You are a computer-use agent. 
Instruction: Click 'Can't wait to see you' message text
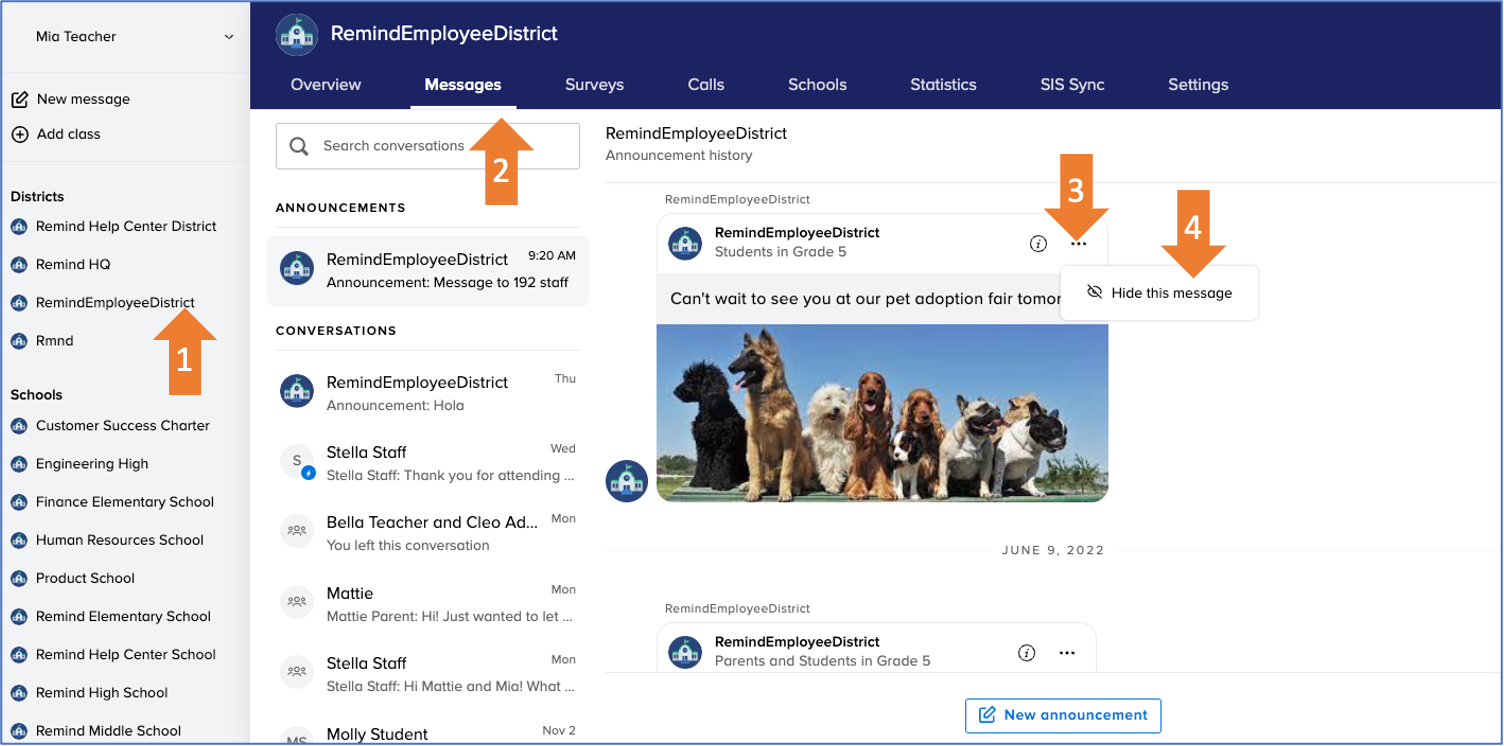[x=865, y=299]
